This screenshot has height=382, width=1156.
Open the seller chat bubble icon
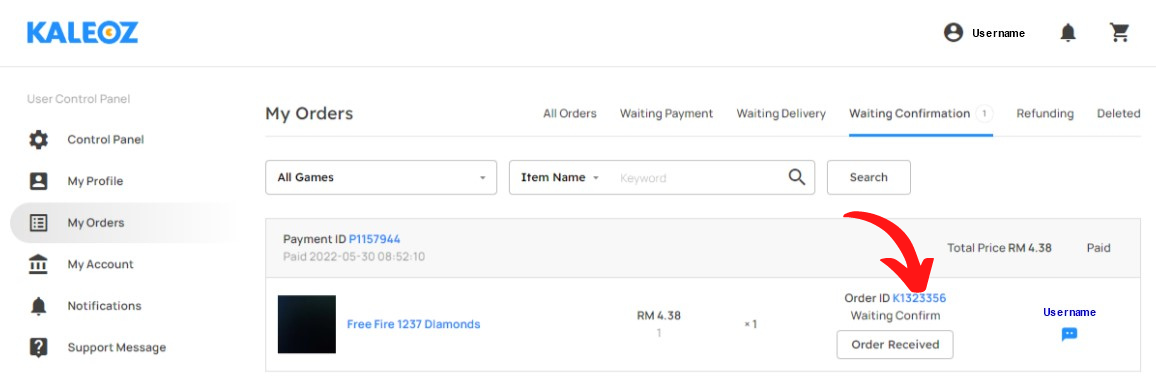[1069, 334]
